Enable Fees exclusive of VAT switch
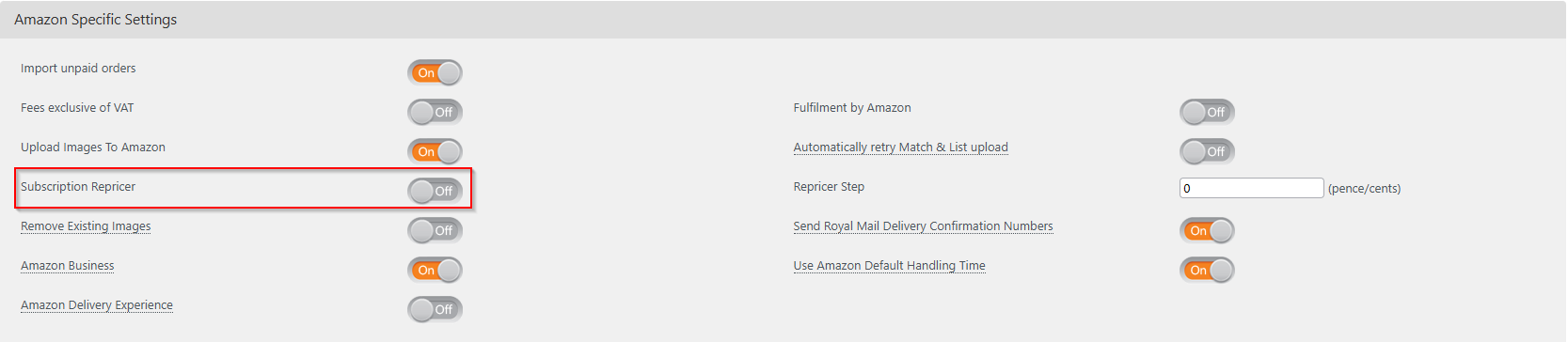Image resolution: width=1568 pixels, height=342 pixels. click(435, 112)
